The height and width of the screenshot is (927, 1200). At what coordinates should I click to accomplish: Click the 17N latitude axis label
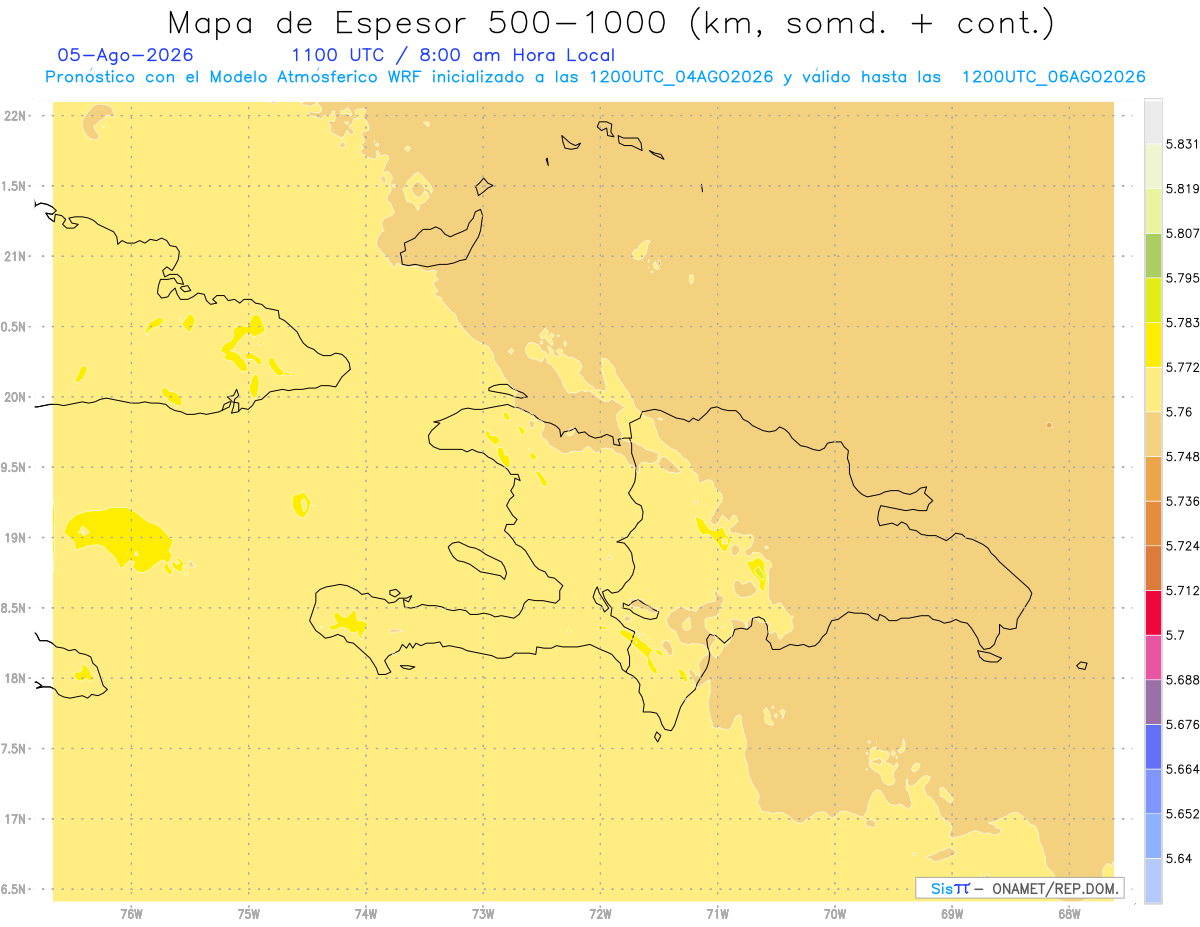point(16,819)
